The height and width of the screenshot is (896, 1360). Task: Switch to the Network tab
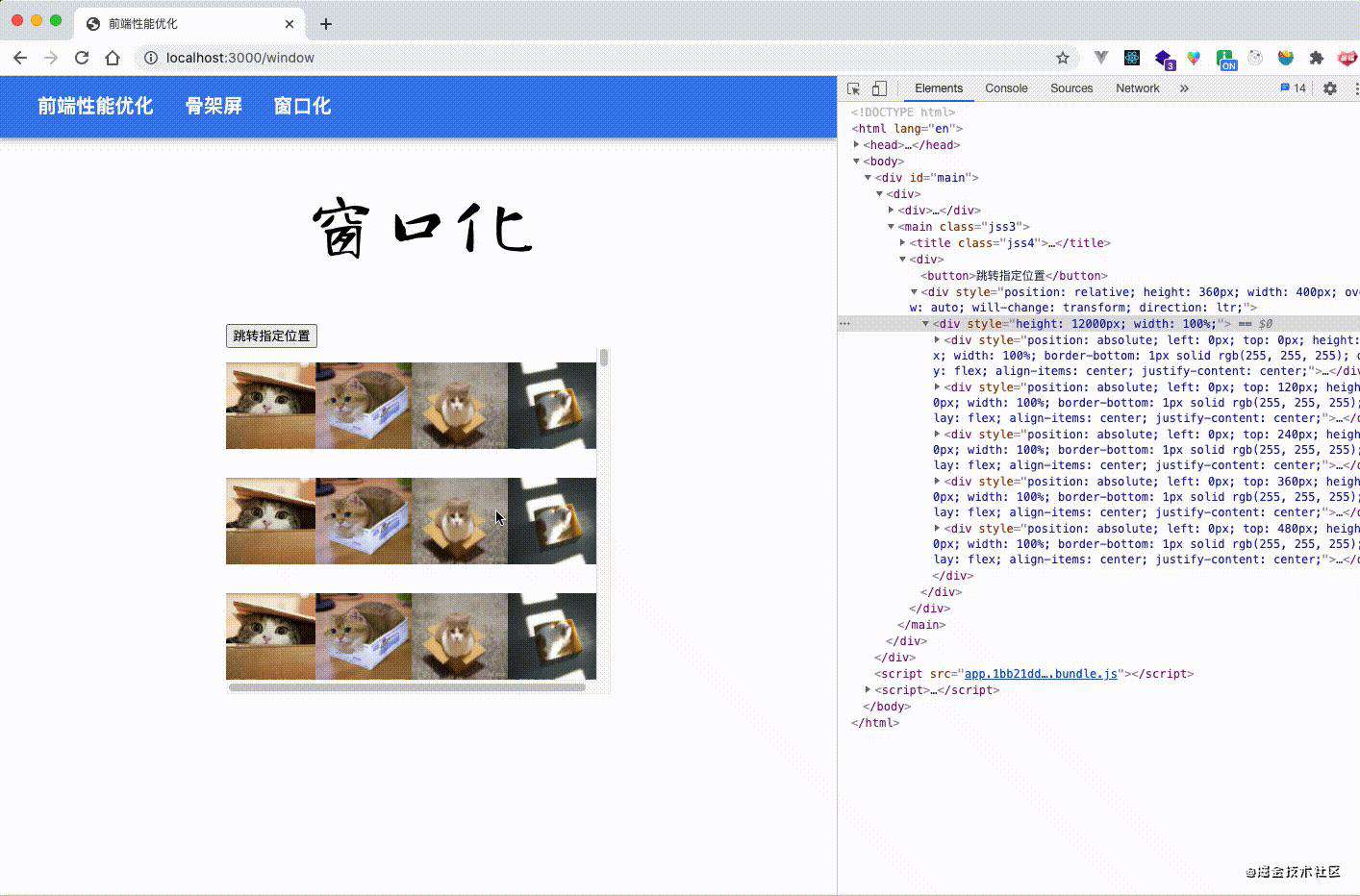(1138, 88)
